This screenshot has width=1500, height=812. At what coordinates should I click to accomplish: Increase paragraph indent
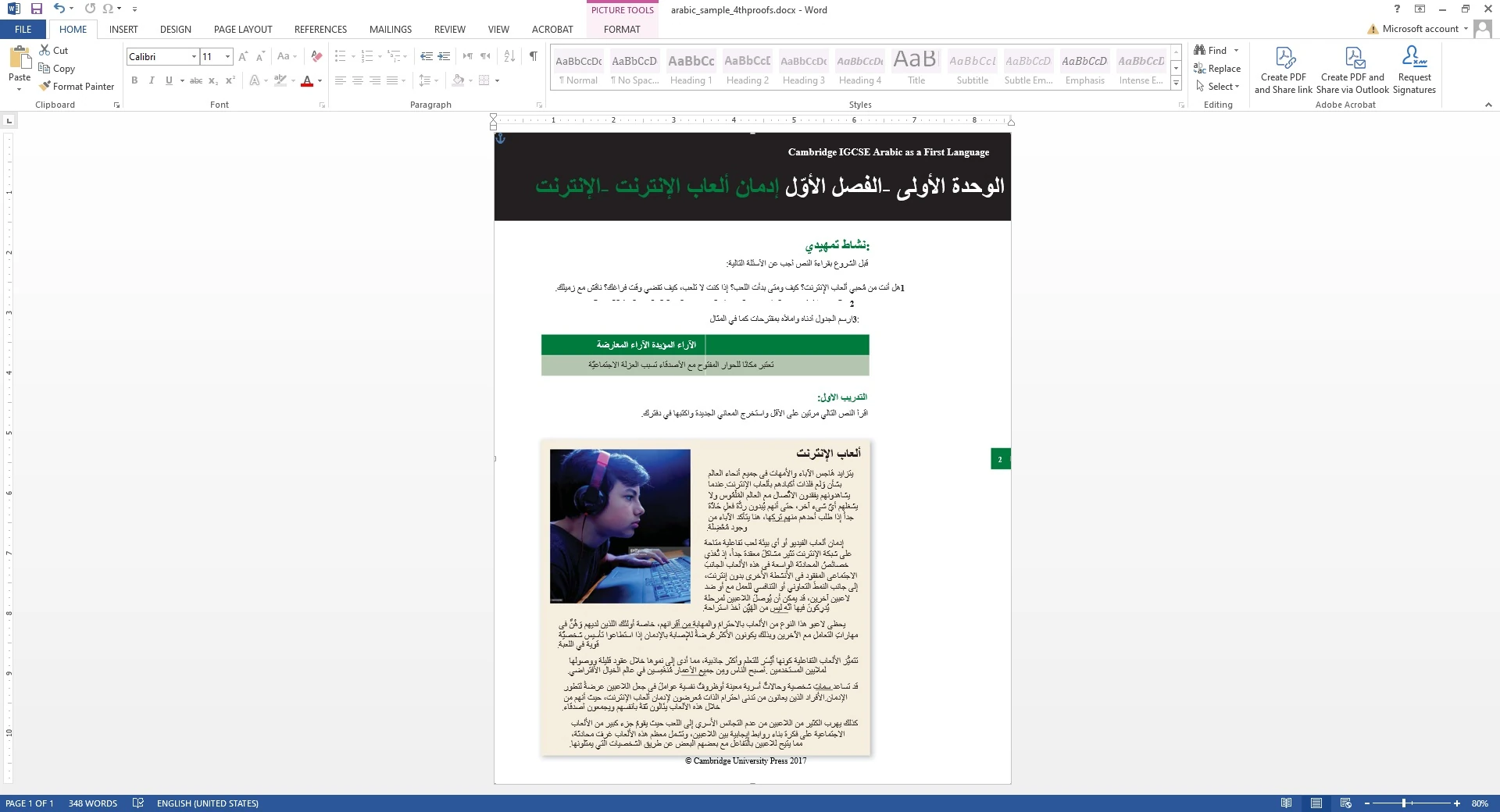(x=444, y=56)
